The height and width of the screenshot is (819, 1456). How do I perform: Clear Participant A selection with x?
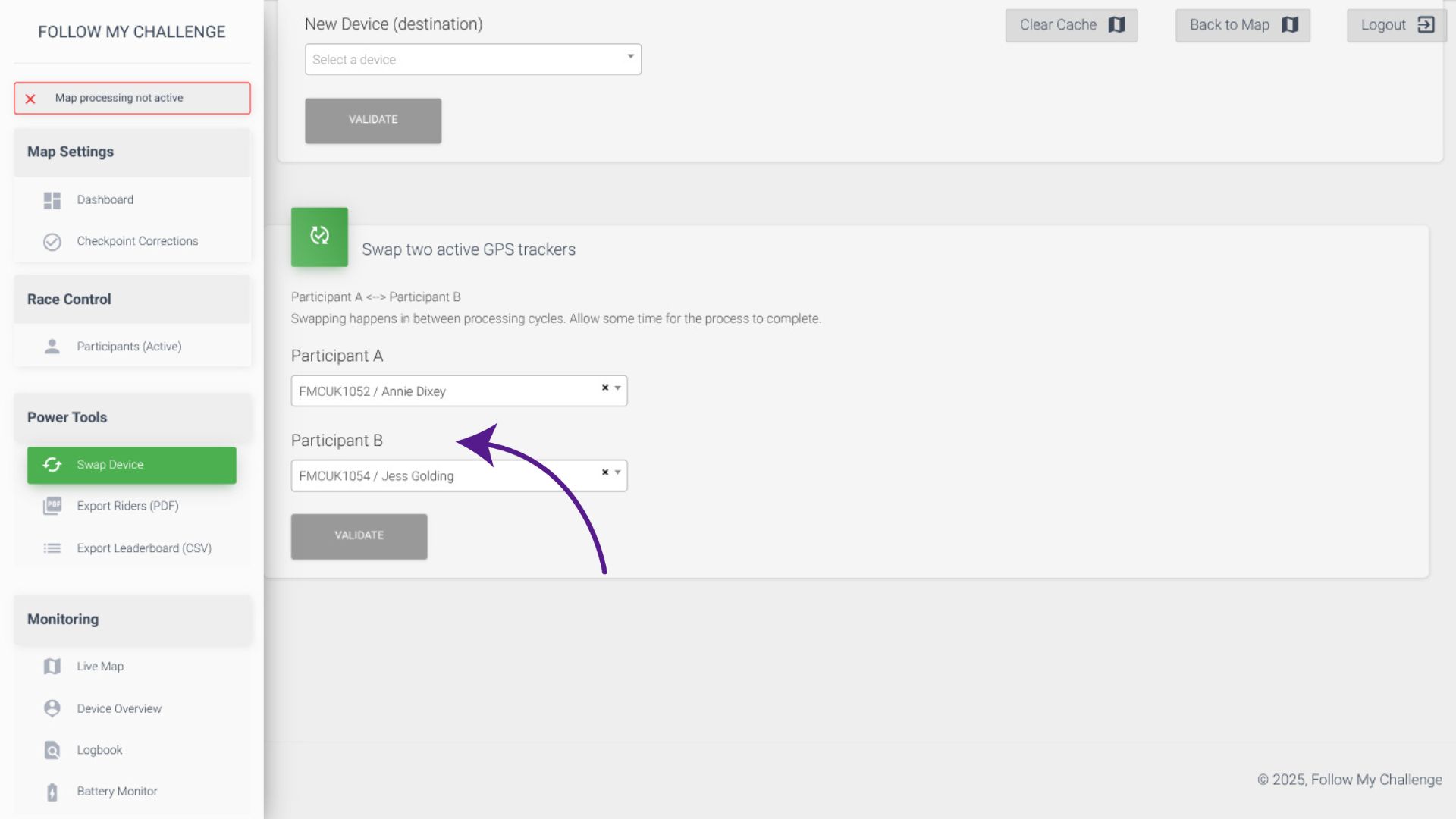point(605,388)
